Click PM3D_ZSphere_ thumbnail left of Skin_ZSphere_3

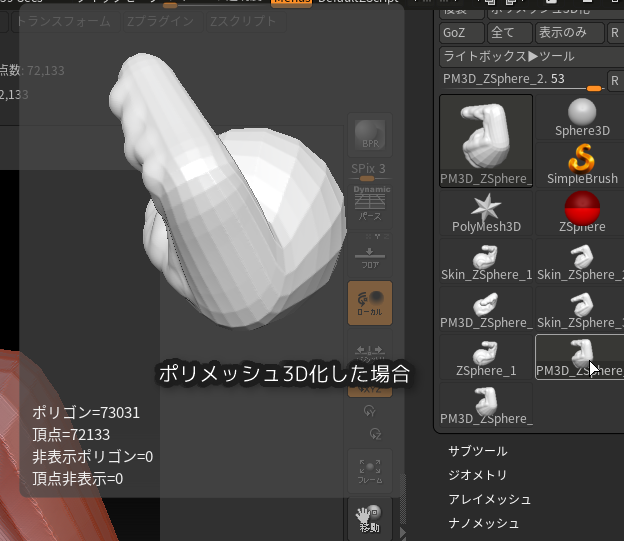point(486,309)
